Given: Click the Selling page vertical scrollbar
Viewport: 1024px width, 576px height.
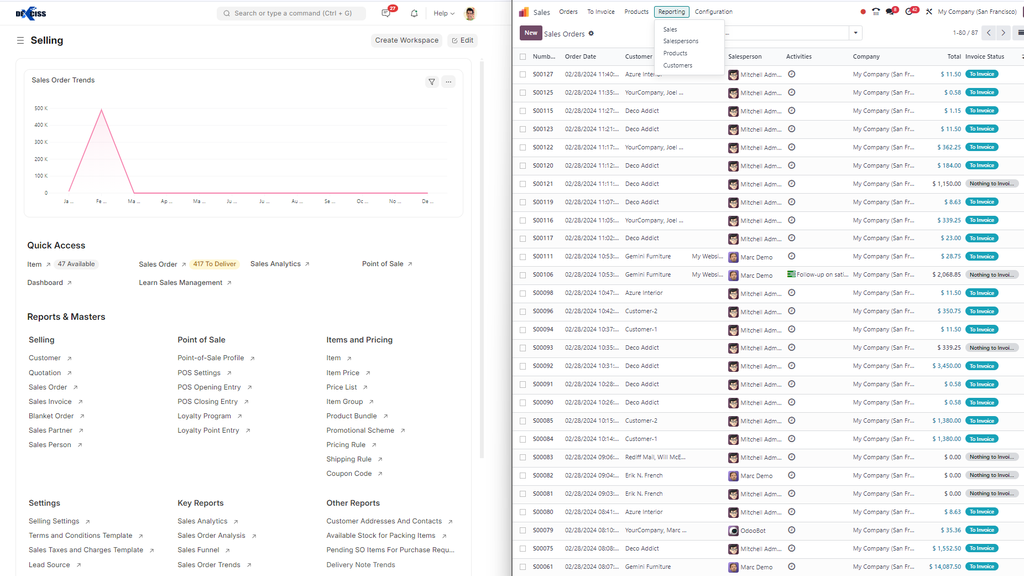Looking at the screenshot, I should click(x=482, y=259).
